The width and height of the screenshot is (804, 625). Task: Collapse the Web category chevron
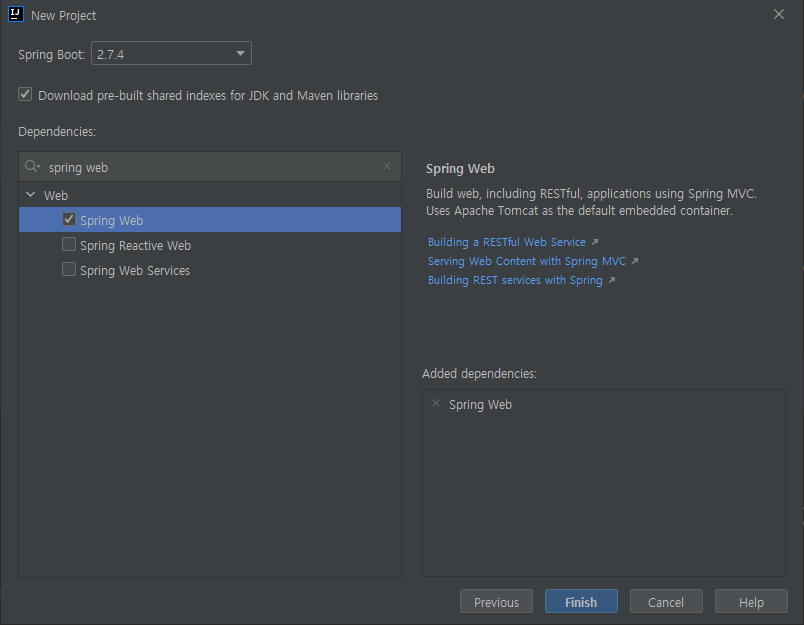(31, 194)
